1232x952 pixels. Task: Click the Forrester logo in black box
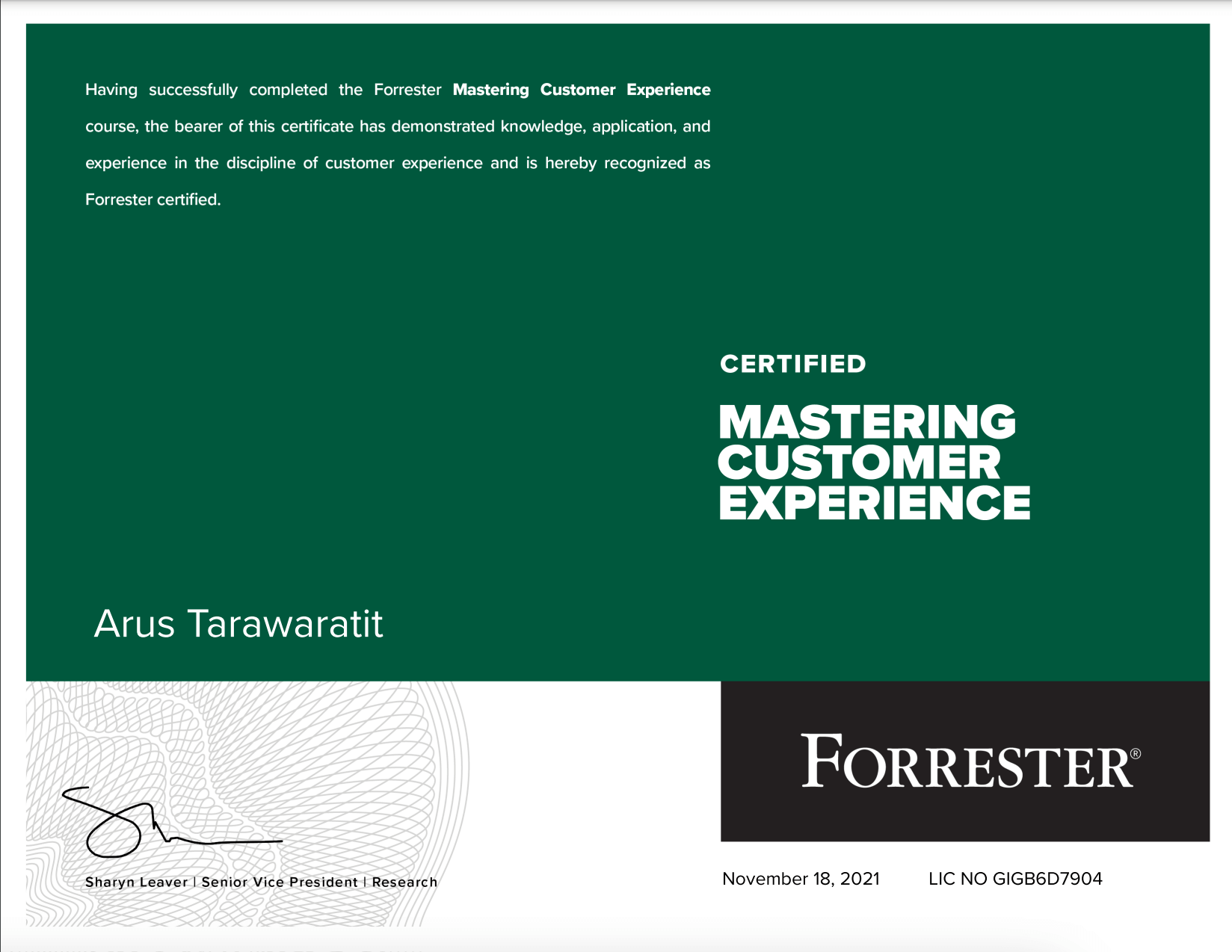[966, 761]
